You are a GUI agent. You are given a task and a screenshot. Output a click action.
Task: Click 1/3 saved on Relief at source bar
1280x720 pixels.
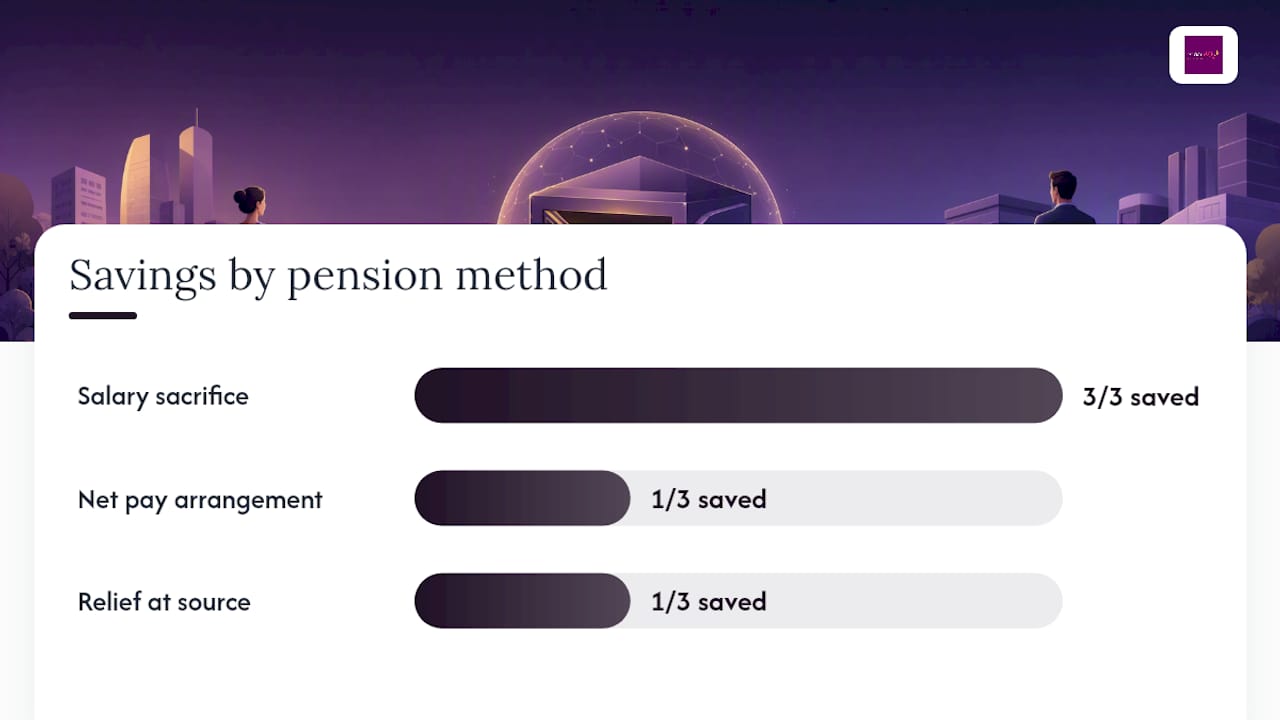(709, 602)
